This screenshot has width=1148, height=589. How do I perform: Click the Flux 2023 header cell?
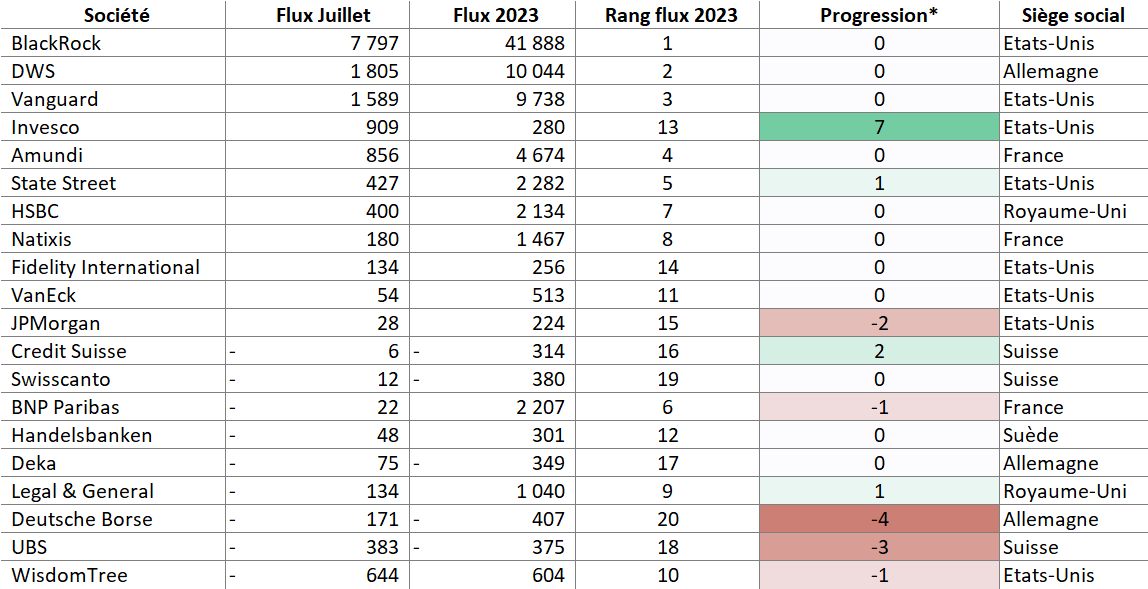[x=493, y=15]
